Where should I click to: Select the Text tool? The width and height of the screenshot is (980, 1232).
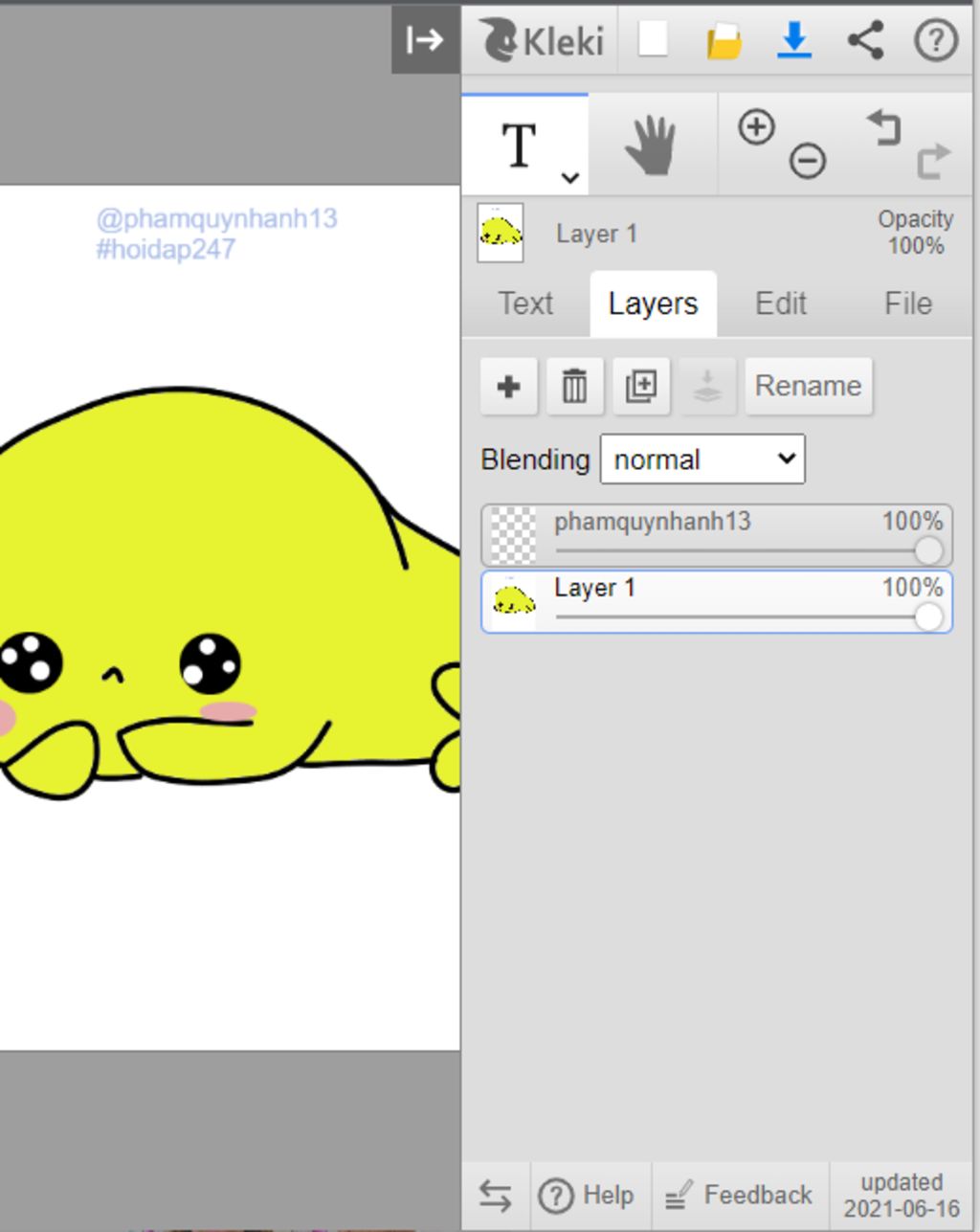519,146
